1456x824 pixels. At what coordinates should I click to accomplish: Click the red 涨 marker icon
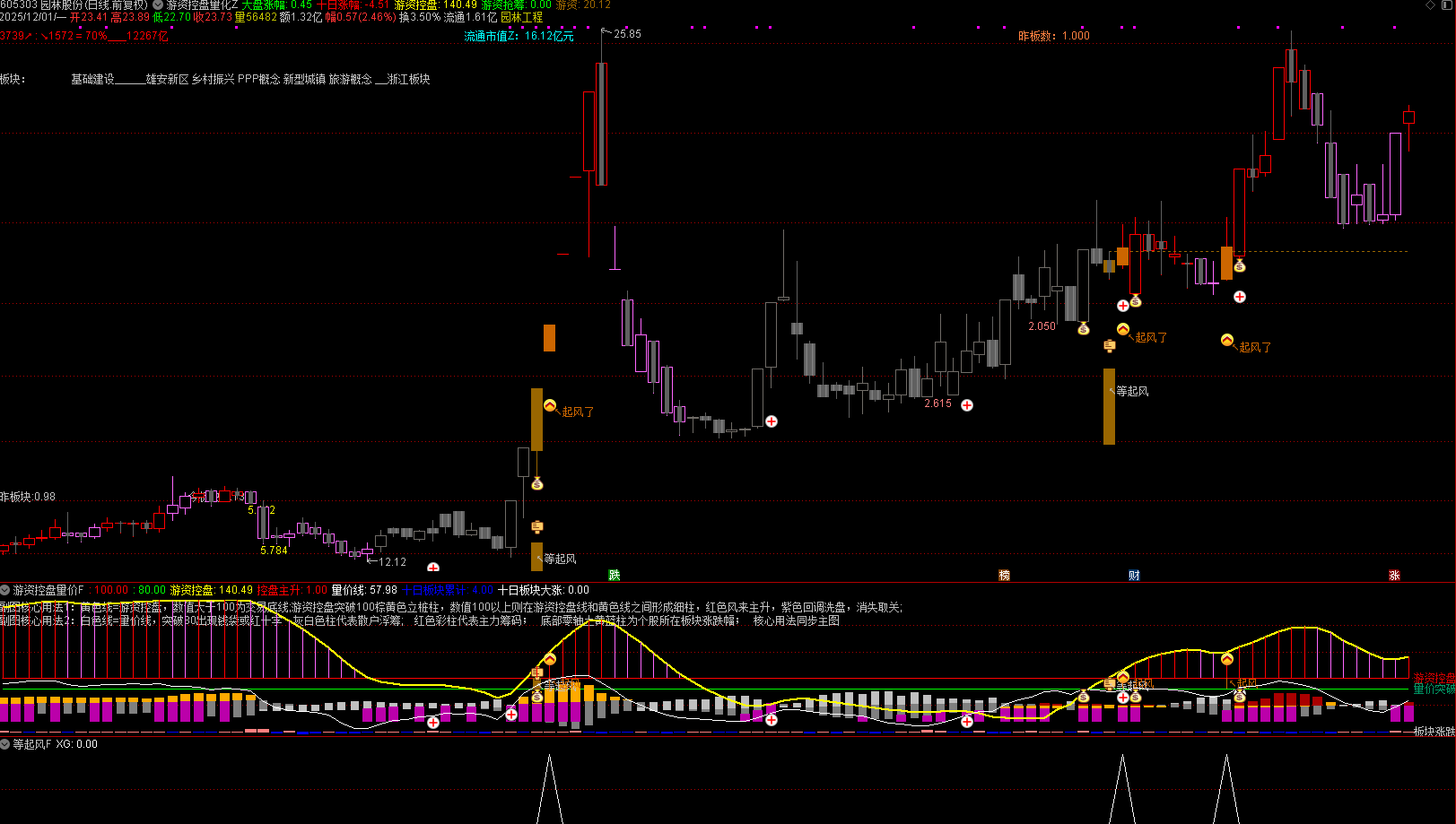click(x=1395, y=576)
